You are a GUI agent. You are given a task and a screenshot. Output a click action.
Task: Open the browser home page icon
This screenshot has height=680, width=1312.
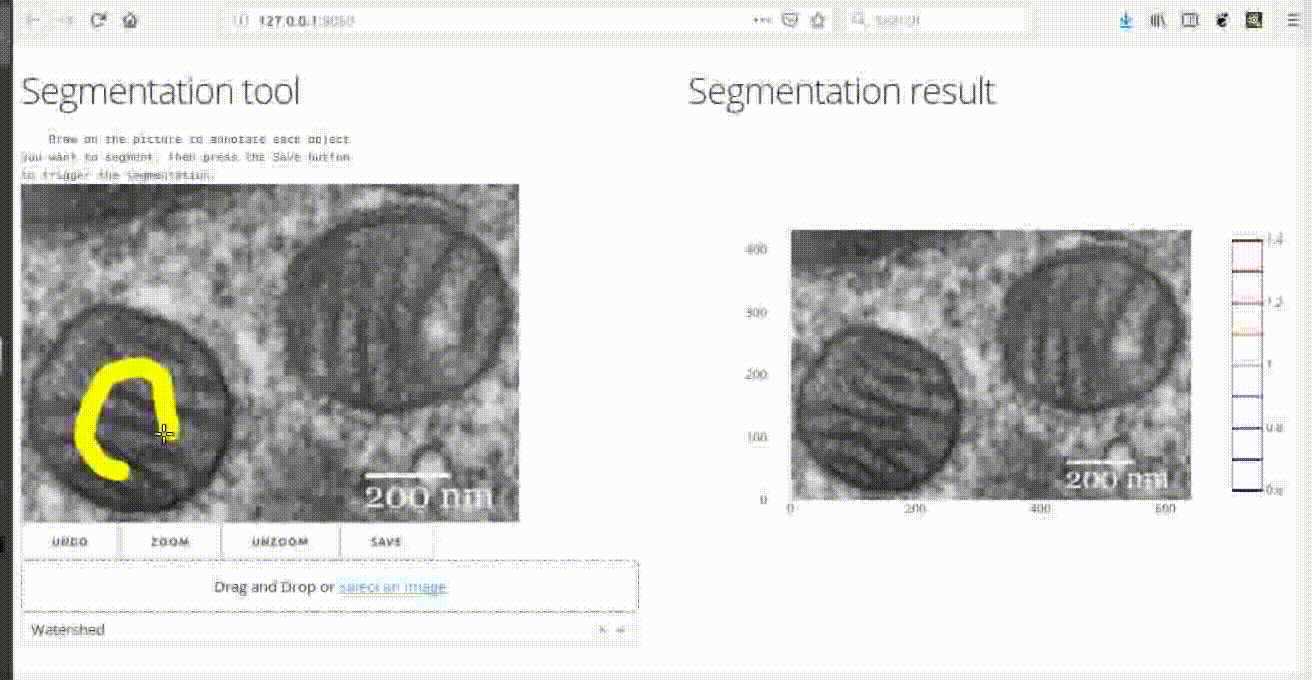130,20
